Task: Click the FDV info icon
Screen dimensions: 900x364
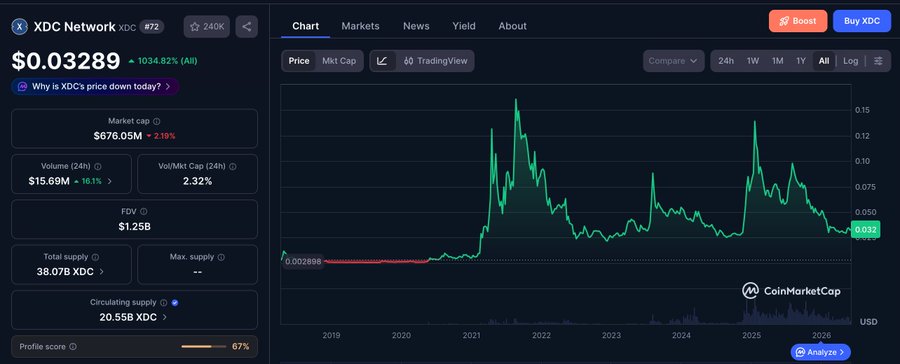Action: click(x=143, y=212)
